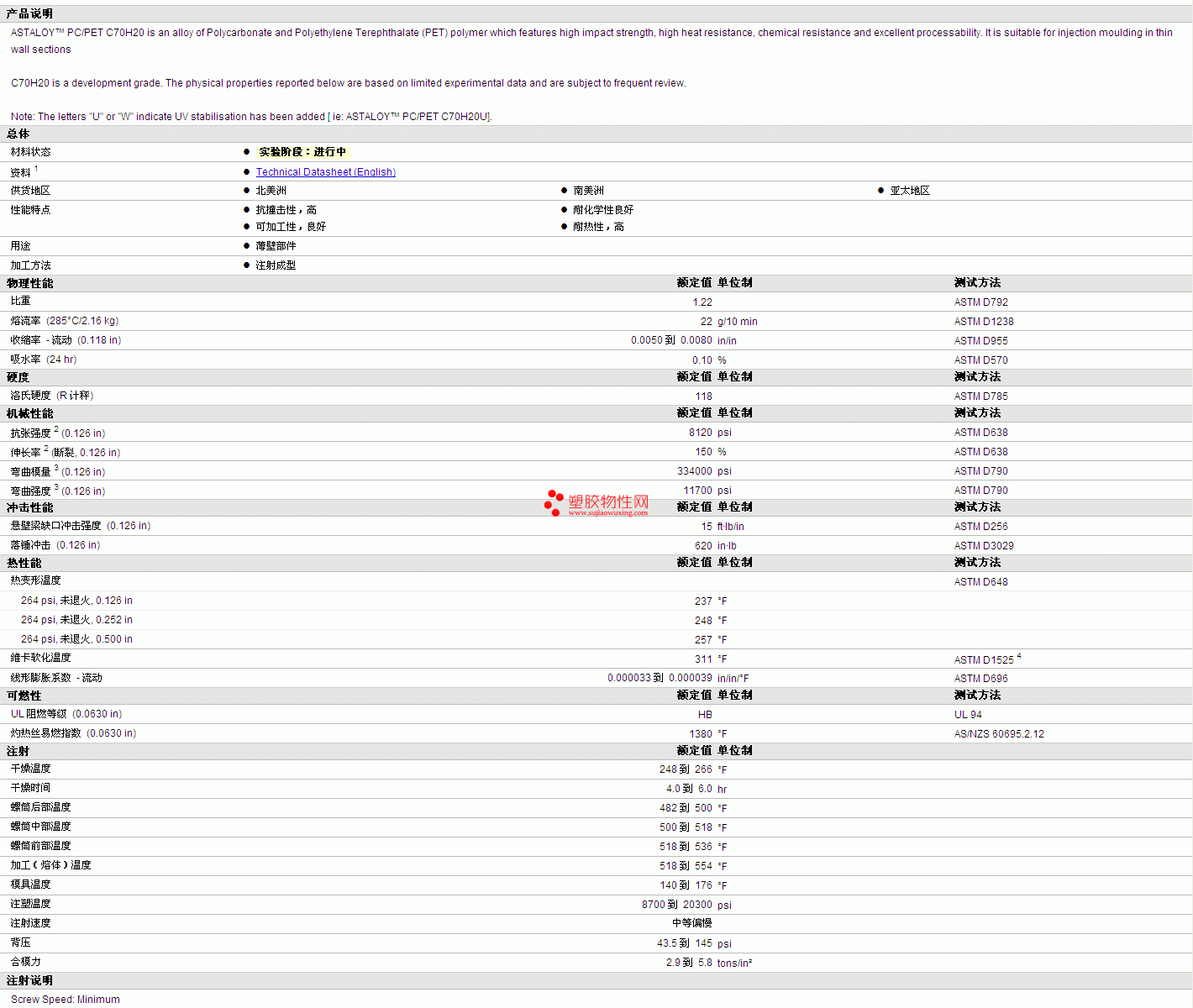Click the feature '耐化学性良好'
Viewport: 1193px width, 1008px height.
(x=603, y=210)
